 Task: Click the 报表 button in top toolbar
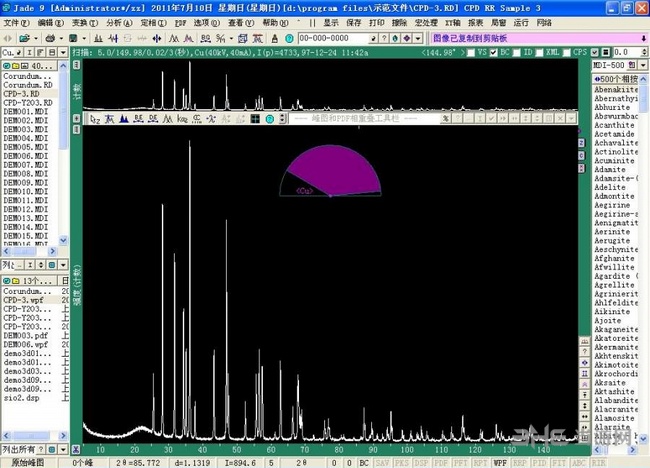pyautogui.click(x=476, y=21)
